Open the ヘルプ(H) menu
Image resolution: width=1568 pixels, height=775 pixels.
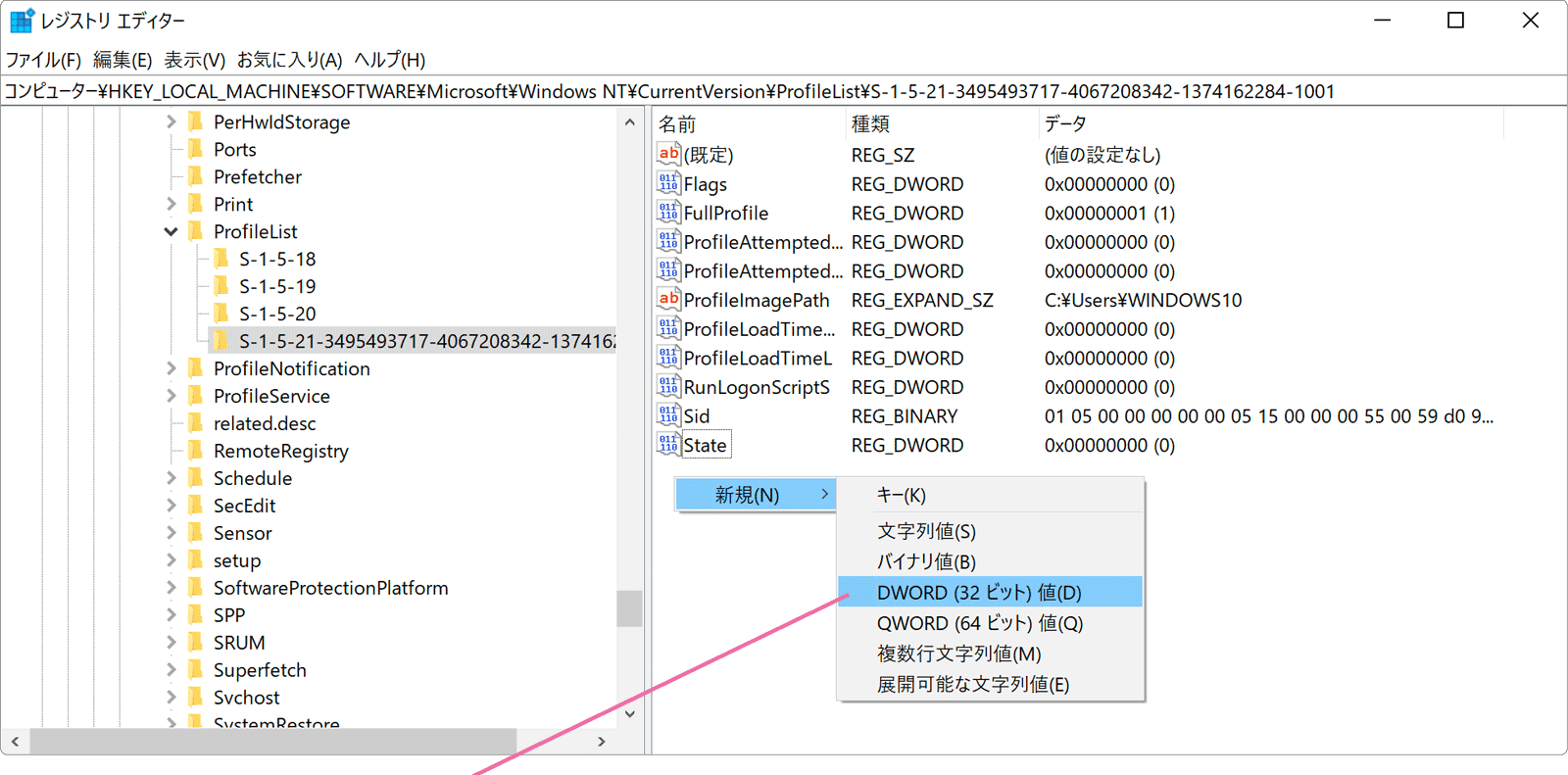[389, 60]
